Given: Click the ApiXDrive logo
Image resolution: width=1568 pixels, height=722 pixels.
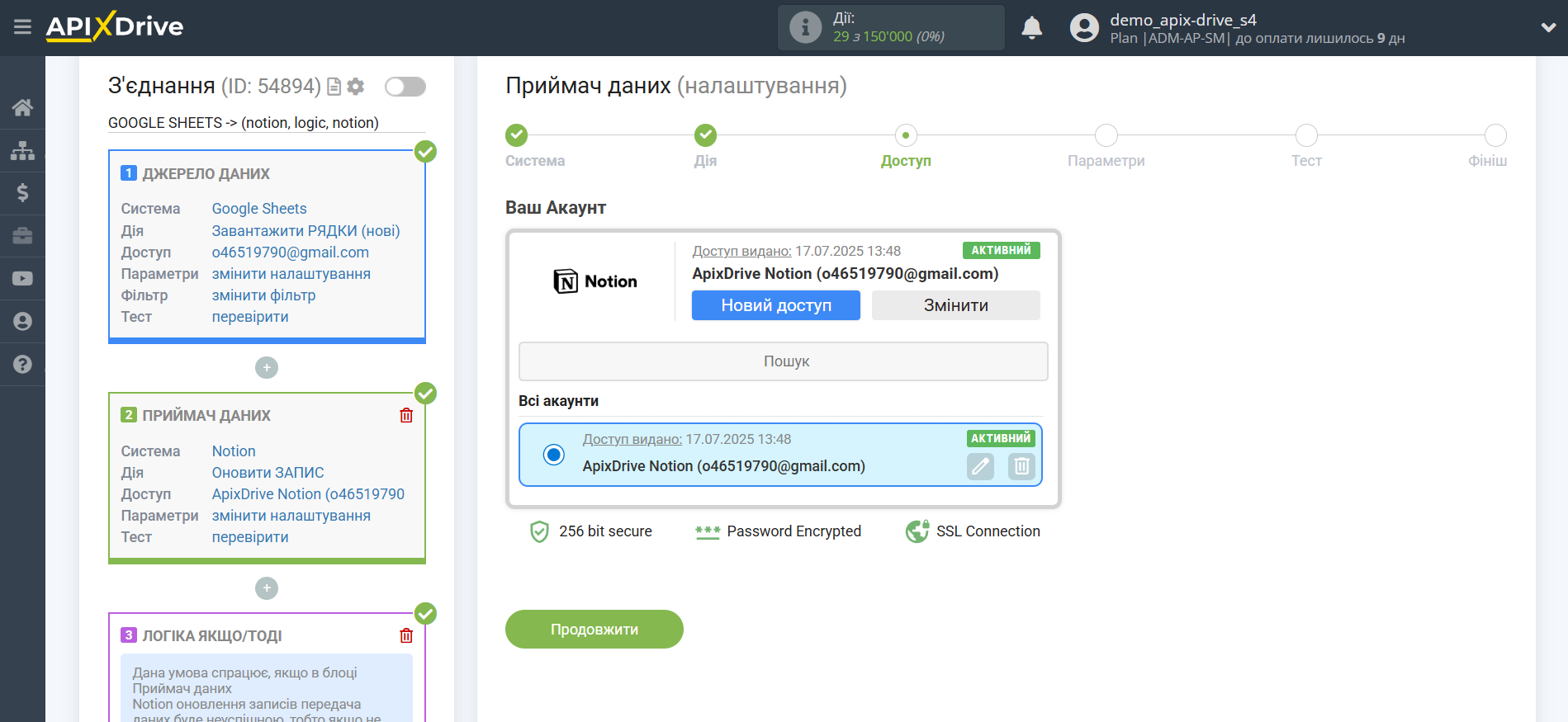Looking at the screenshot, I should click(115, 26).
